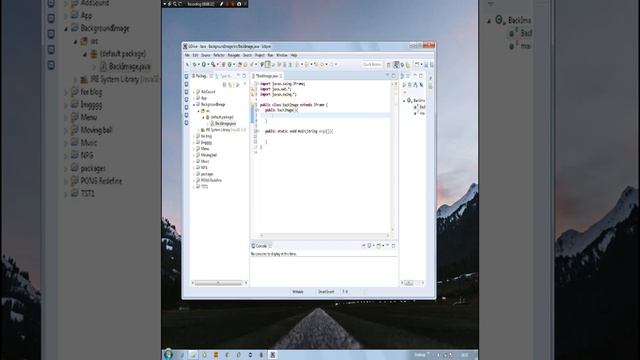Toggle Pin Console button

click(363, 246)
